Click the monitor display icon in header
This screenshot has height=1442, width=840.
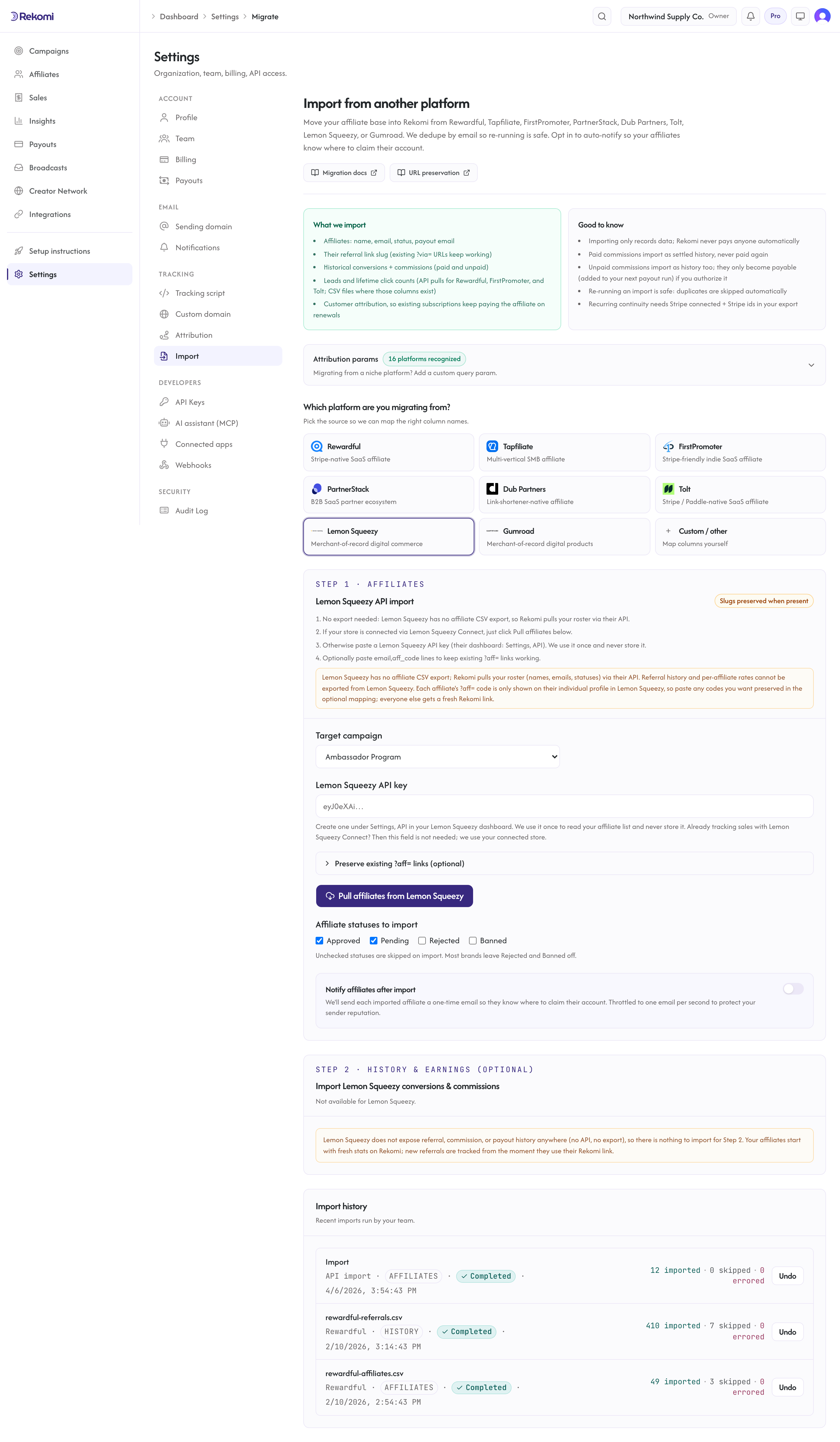tap(800, 17)
